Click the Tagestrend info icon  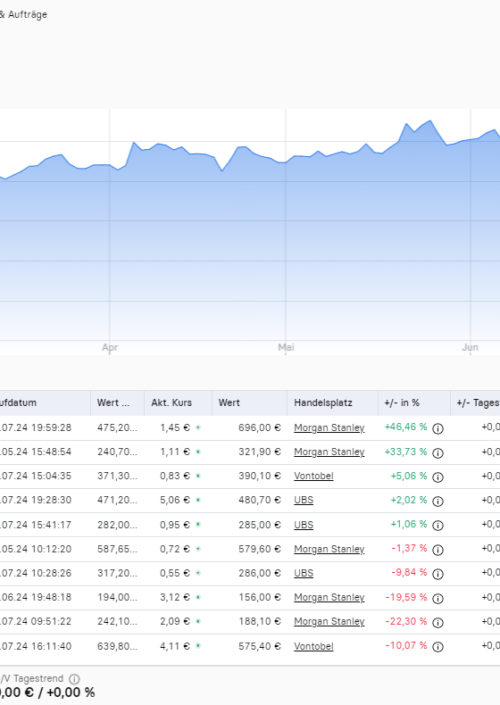coord(74,678)
